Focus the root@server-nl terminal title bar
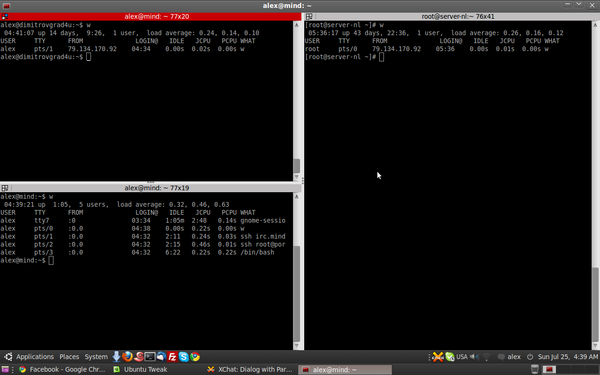The height and width of the screenshot is (375, 600). tap(452, 16)
